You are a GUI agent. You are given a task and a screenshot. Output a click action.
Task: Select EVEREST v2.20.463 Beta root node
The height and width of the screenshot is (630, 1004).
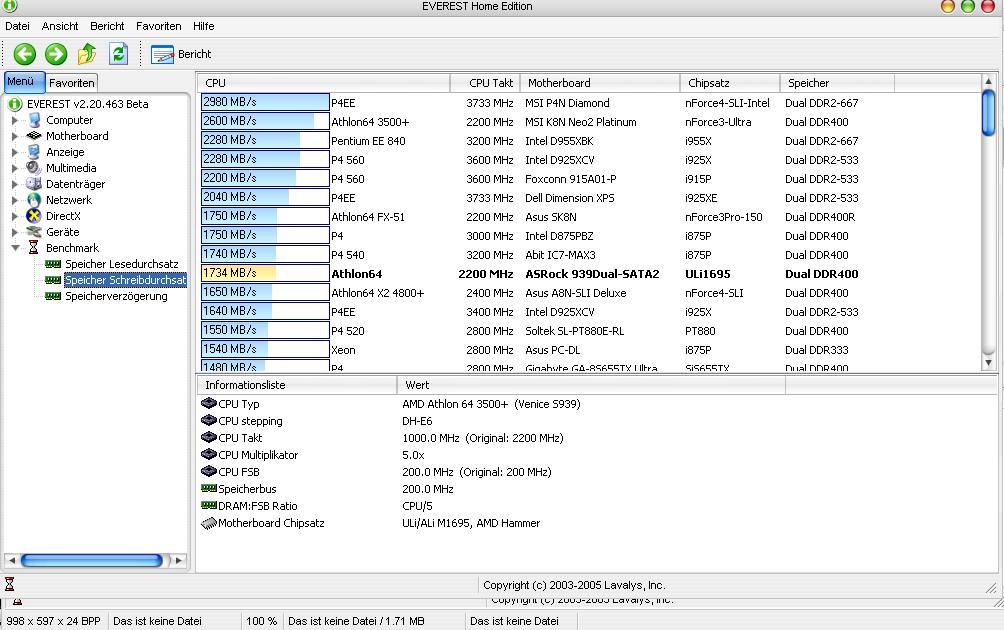tap(87, 104)
